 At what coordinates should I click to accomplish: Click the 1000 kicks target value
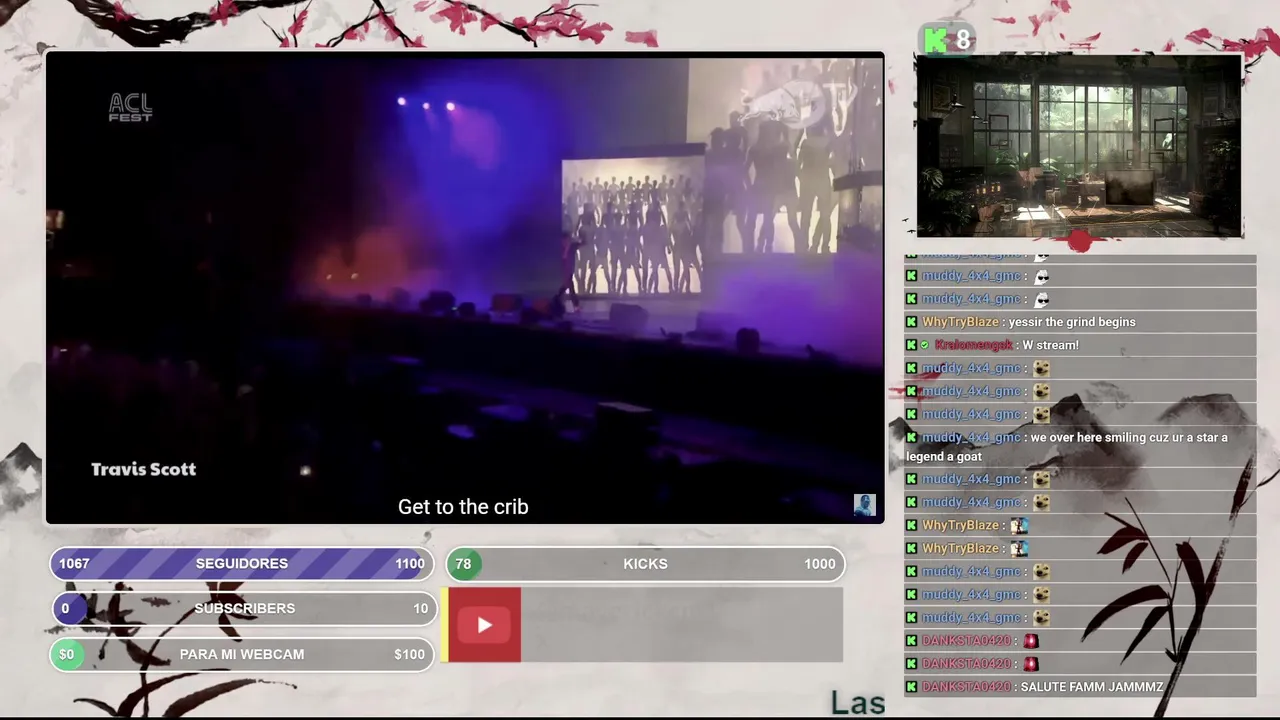pyautogui.click(x=820, y=564)
